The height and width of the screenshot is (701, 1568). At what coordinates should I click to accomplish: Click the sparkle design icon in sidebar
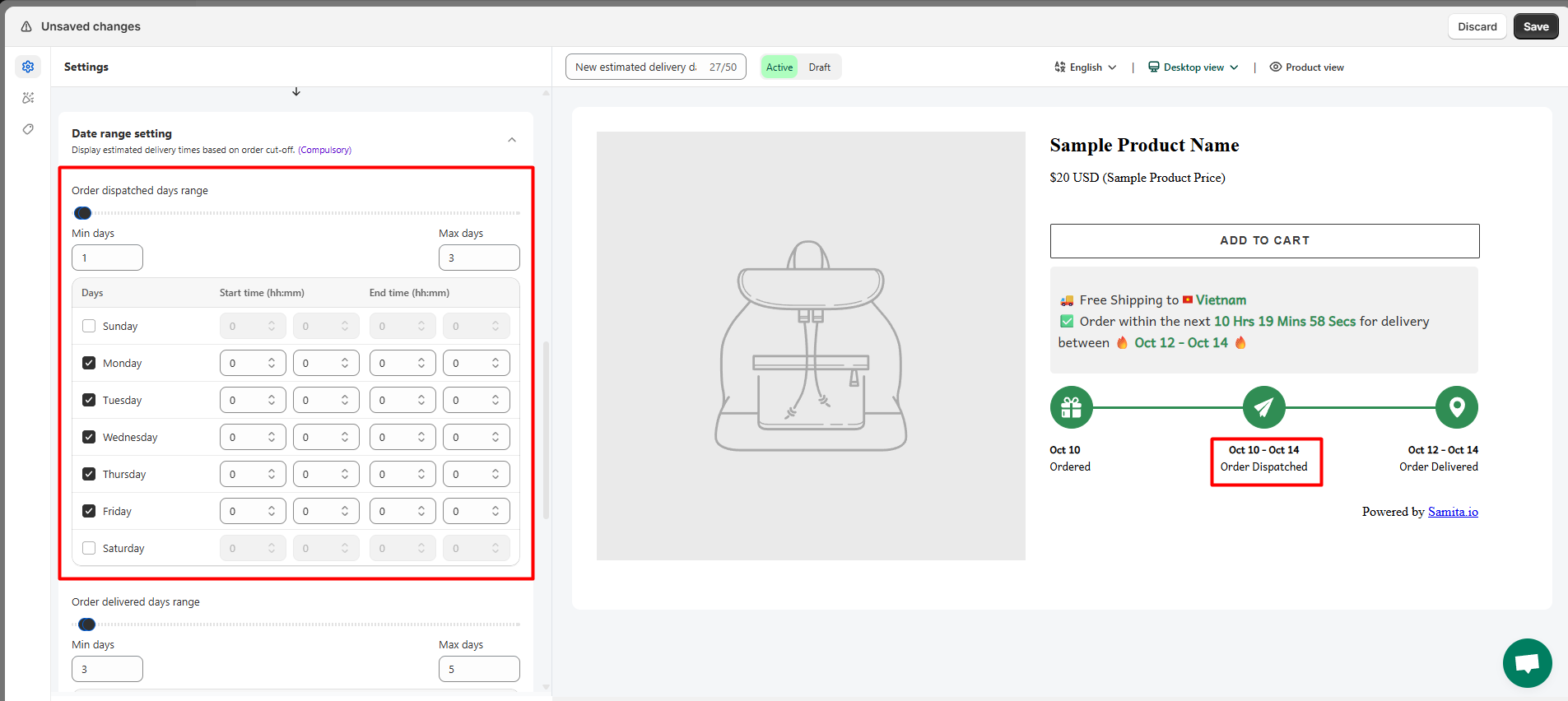click(28, 98)
